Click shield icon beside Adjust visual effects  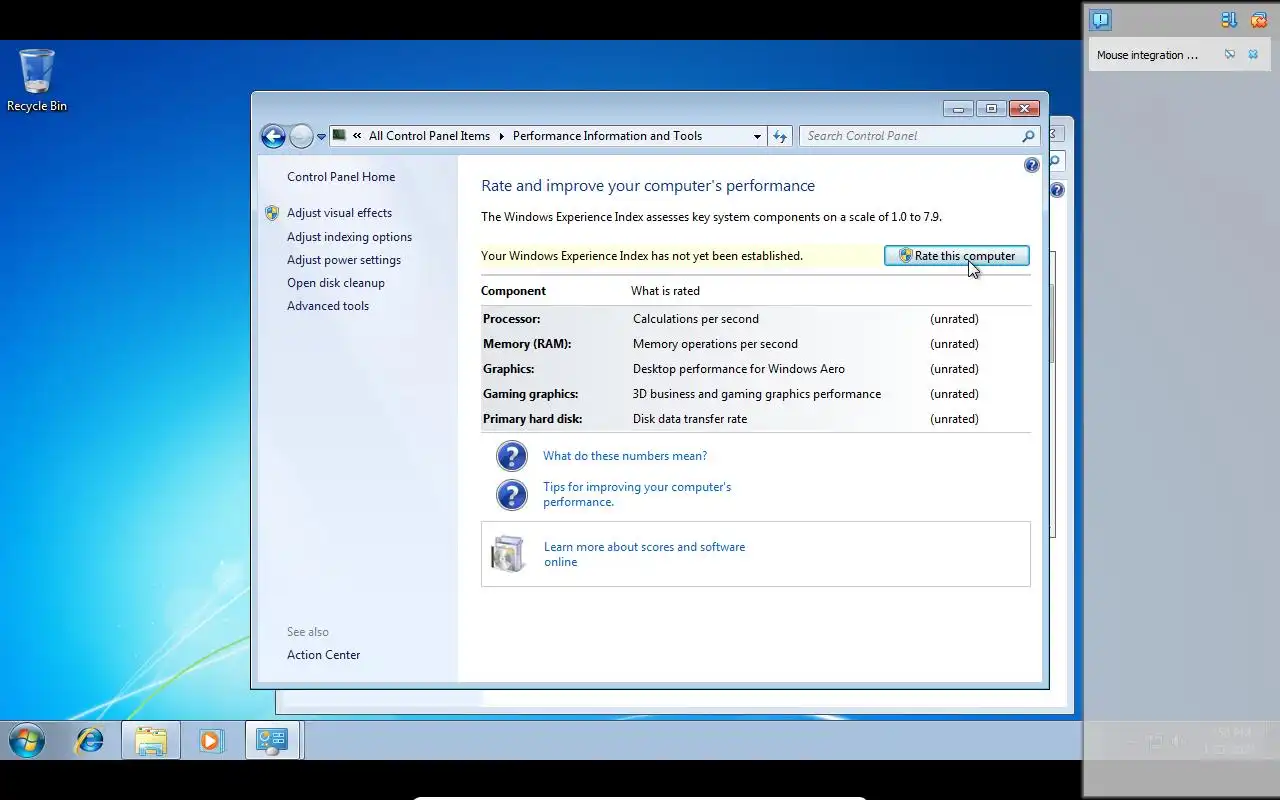[x=272, y=213]
